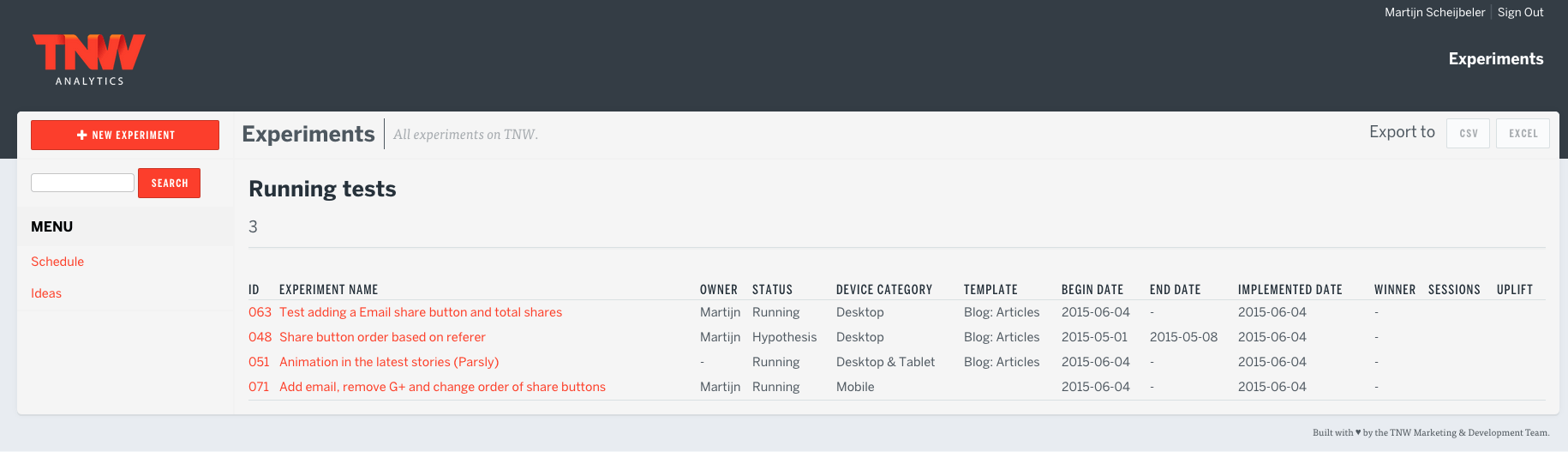The height and width of the screenshot is (452, 1568).
Task: Go to Experiments in top navigation
Action: pos(1495,59)
